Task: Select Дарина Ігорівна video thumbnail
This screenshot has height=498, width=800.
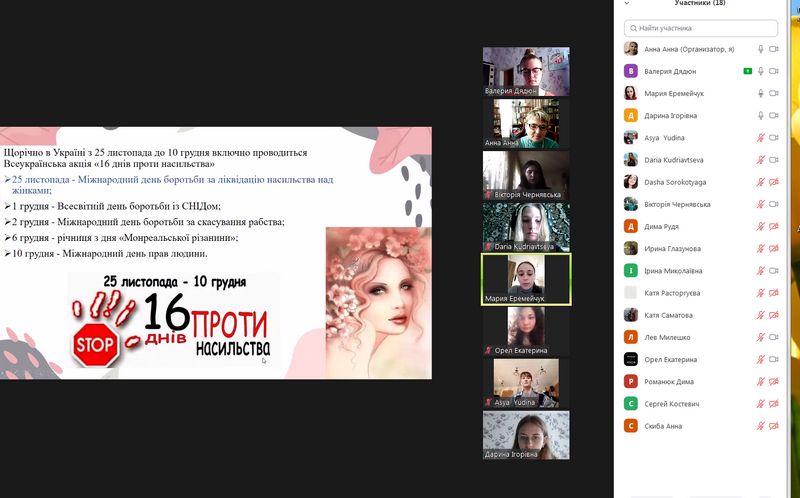Action: click(526, 435)
